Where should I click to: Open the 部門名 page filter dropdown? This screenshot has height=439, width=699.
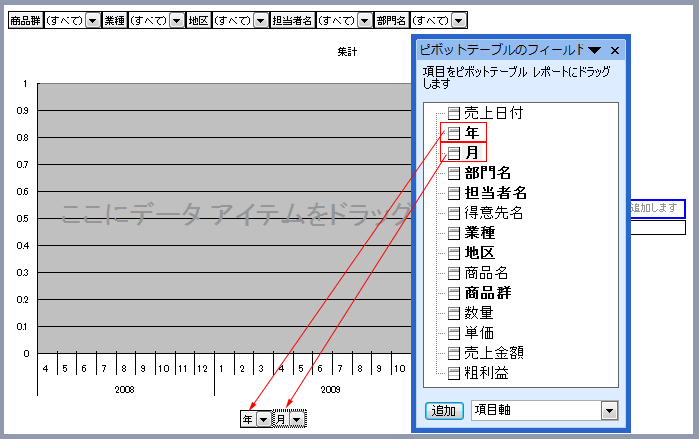click(458, 20)
